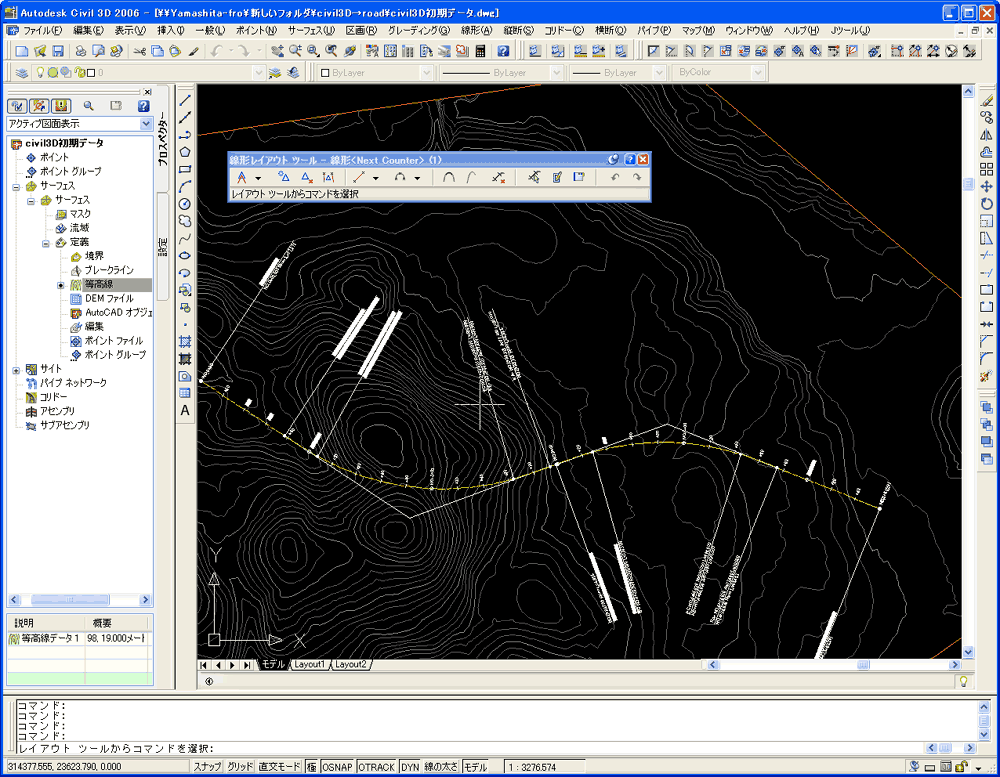Select the Polygon tool in draw toolbar

185,151
